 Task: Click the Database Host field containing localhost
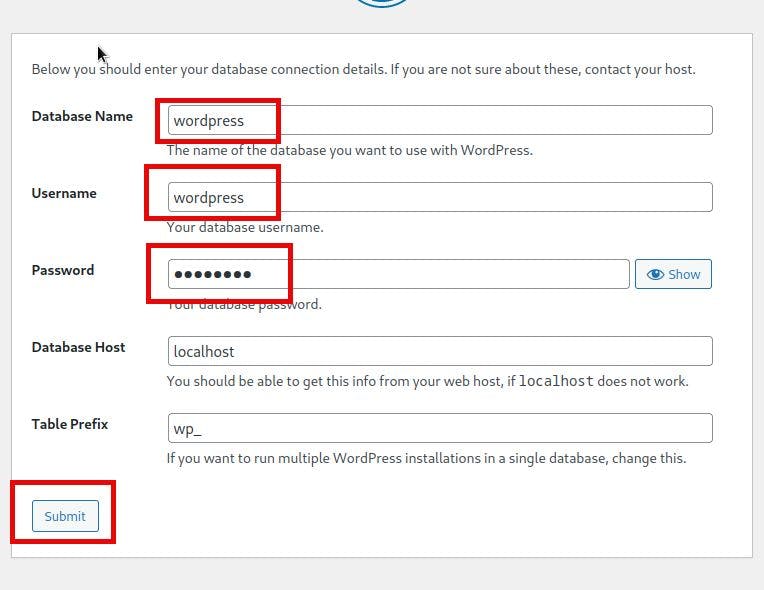[440, 351]
